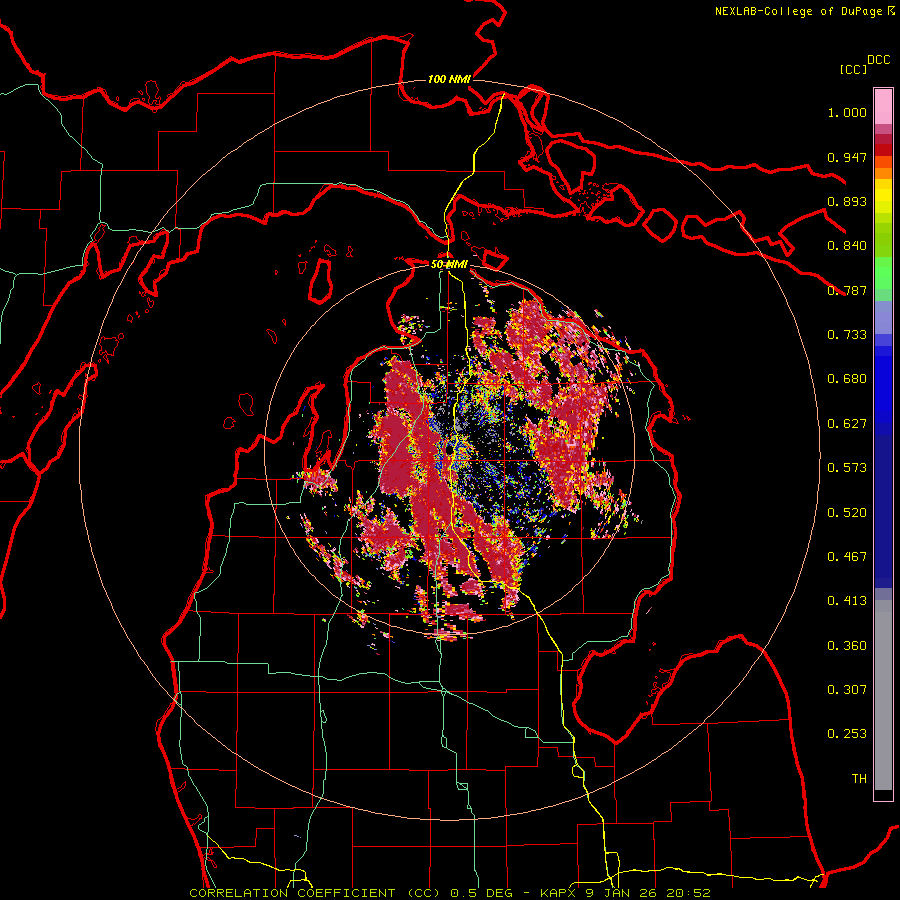Click the 0.787 scale value
Image resolution: width=900 pixels, height=900 pixels.
[x=847, y=290]
